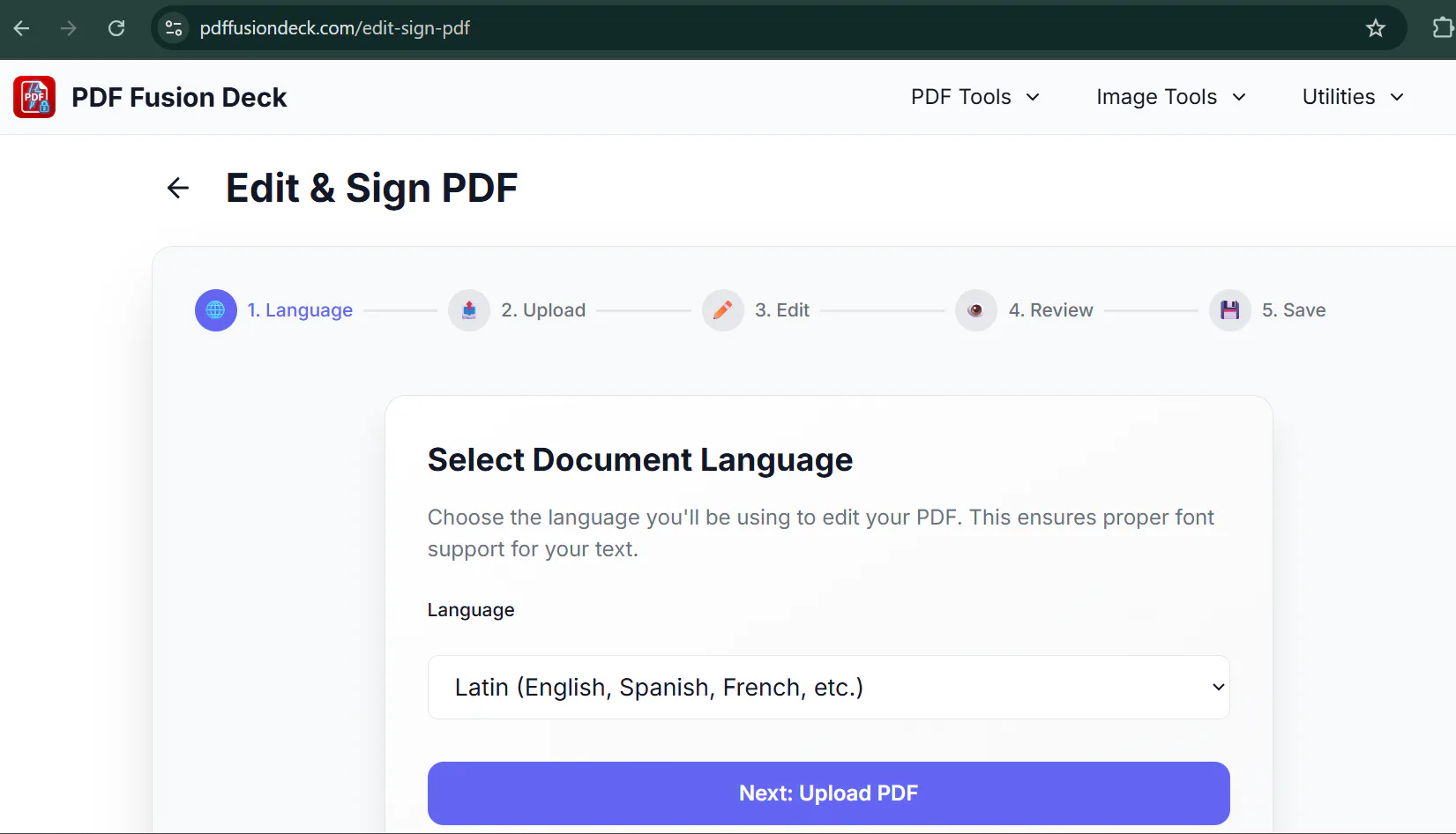Viewport: 1456px width, 834px height.
Task: Open the Image Tools dropdown menu
Action: pyautogui.click(x=1171, y=97)
